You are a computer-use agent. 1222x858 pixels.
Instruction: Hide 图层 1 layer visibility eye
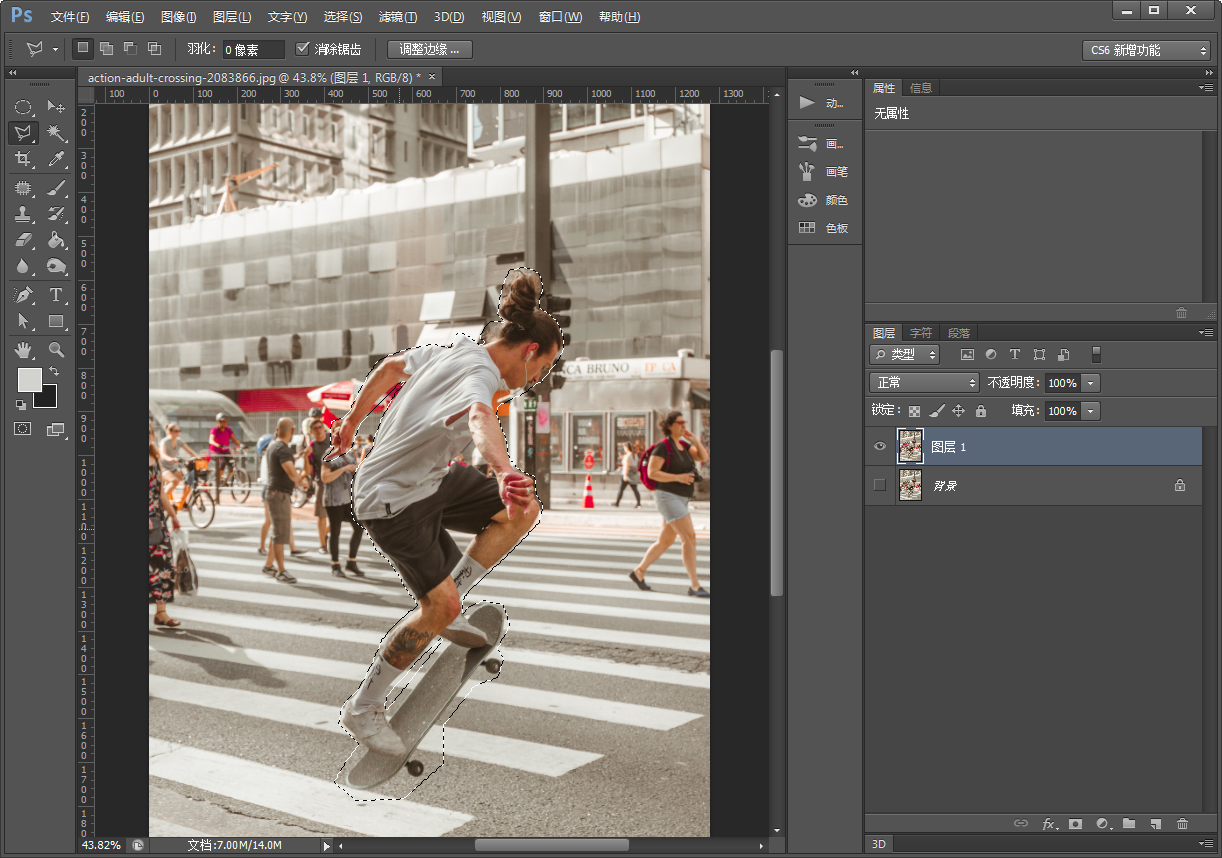click(x=880, y=446)
